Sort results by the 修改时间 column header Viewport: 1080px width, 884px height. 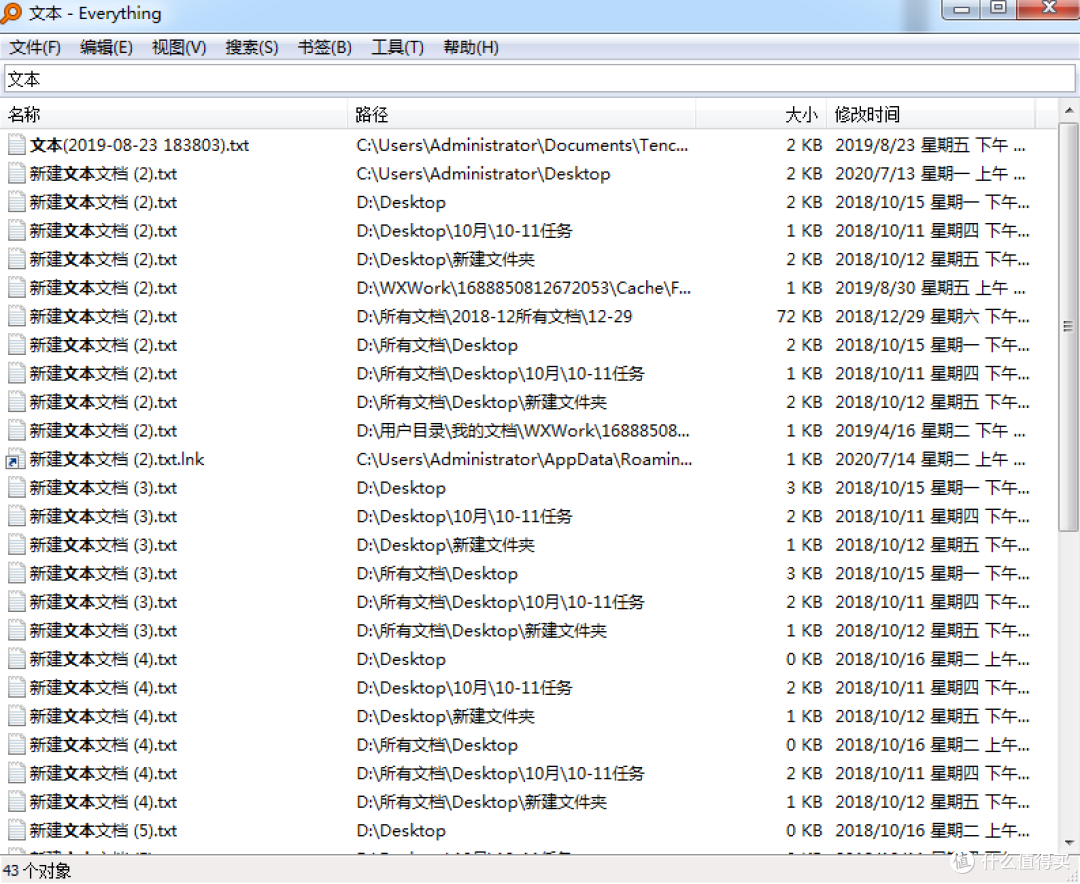[930, 114]
